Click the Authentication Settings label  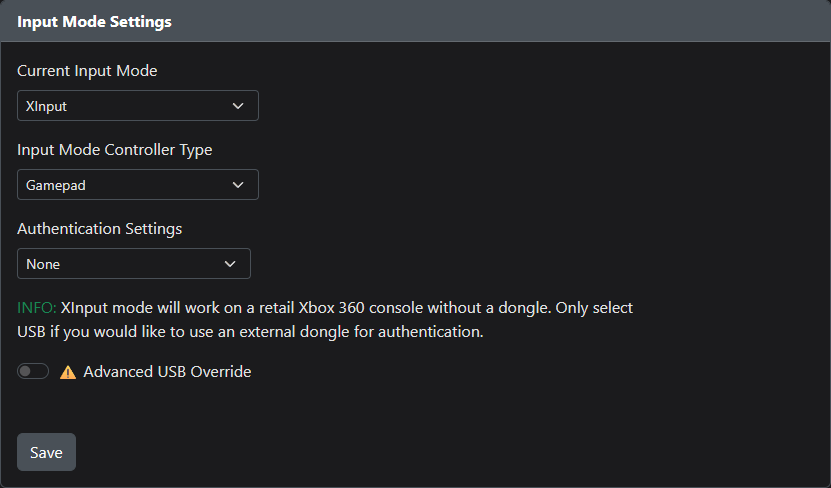click(x=100, y=229)
